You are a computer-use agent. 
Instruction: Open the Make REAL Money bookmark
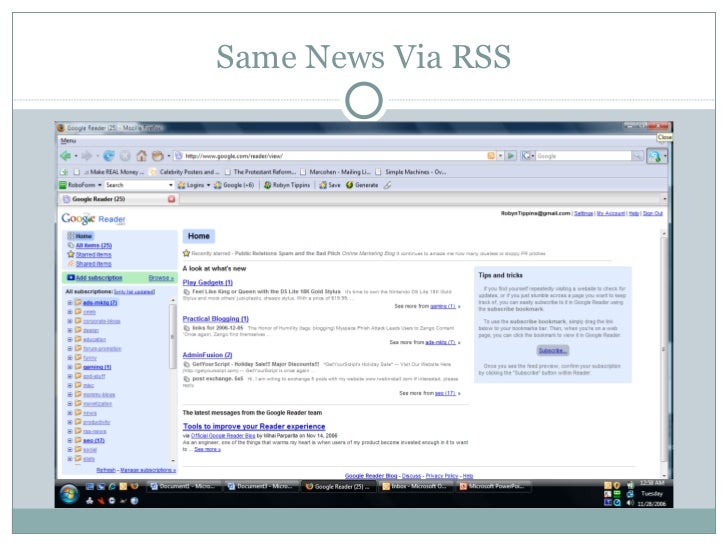click(x=110, y=172)
